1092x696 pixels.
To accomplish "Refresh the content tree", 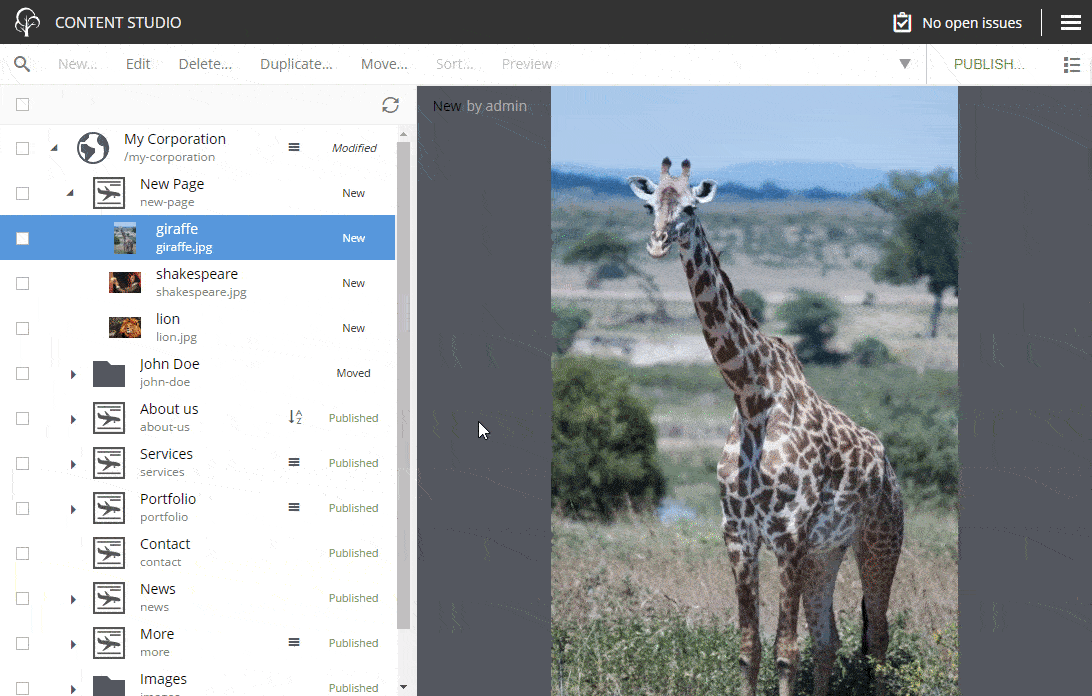I will click(x=390, y=105).
